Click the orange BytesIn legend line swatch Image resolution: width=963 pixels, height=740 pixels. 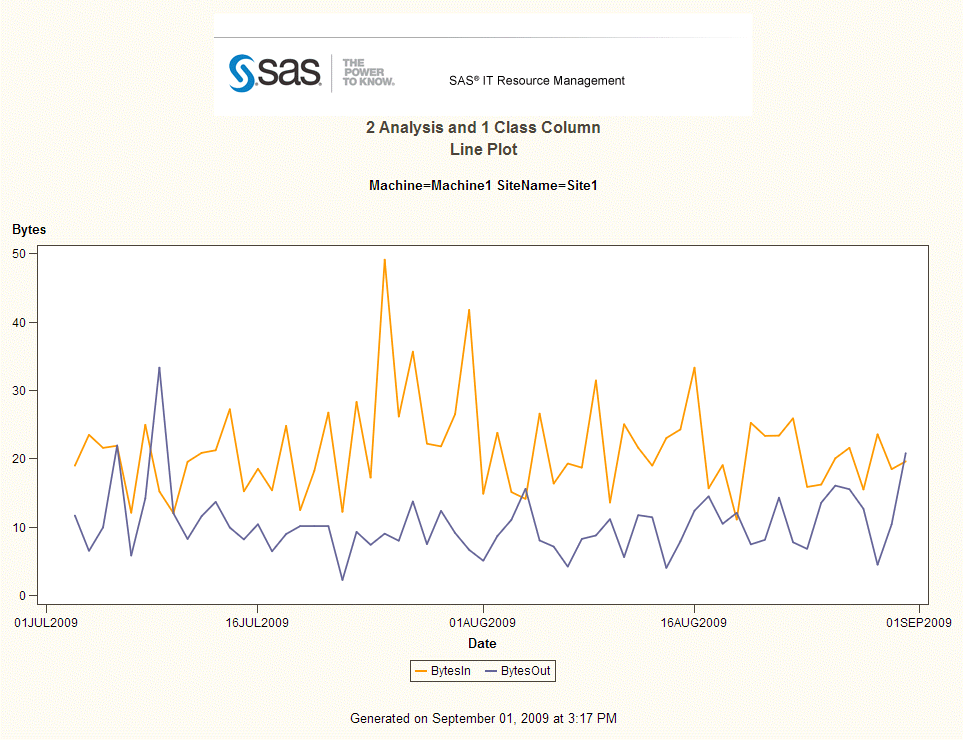421,671
